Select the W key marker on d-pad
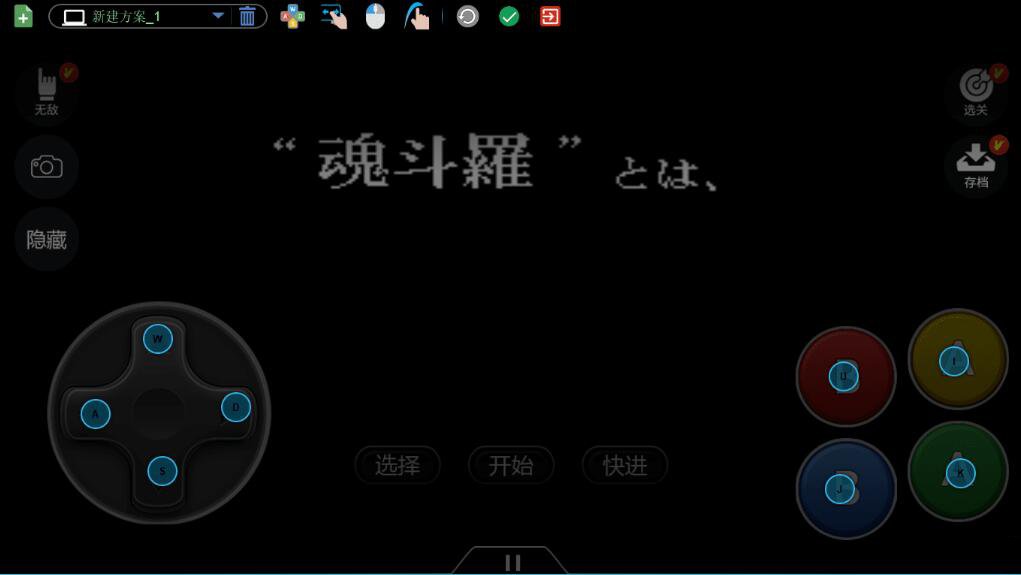This screenshot has width=1021, height=575. point(158,339)
